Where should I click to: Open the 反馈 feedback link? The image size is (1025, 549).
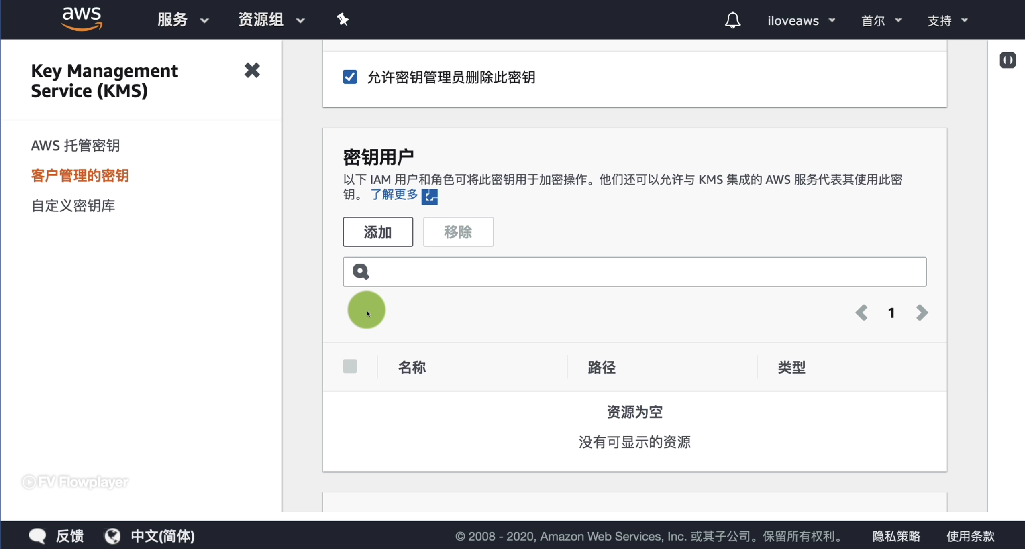69,537
